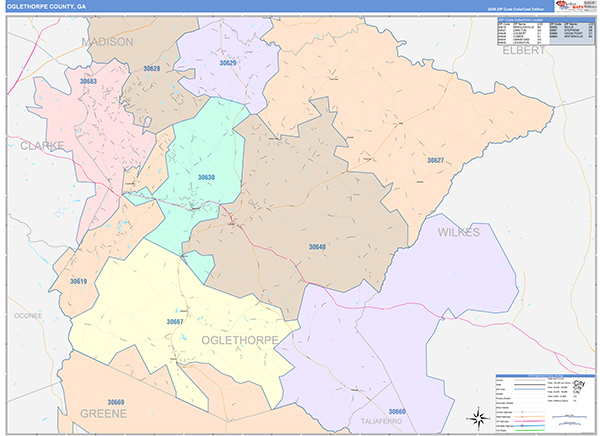Select ZIP code label 30619
Viewport: 600px width, 436px height.
pyautogui.click(x=78, y=281)
